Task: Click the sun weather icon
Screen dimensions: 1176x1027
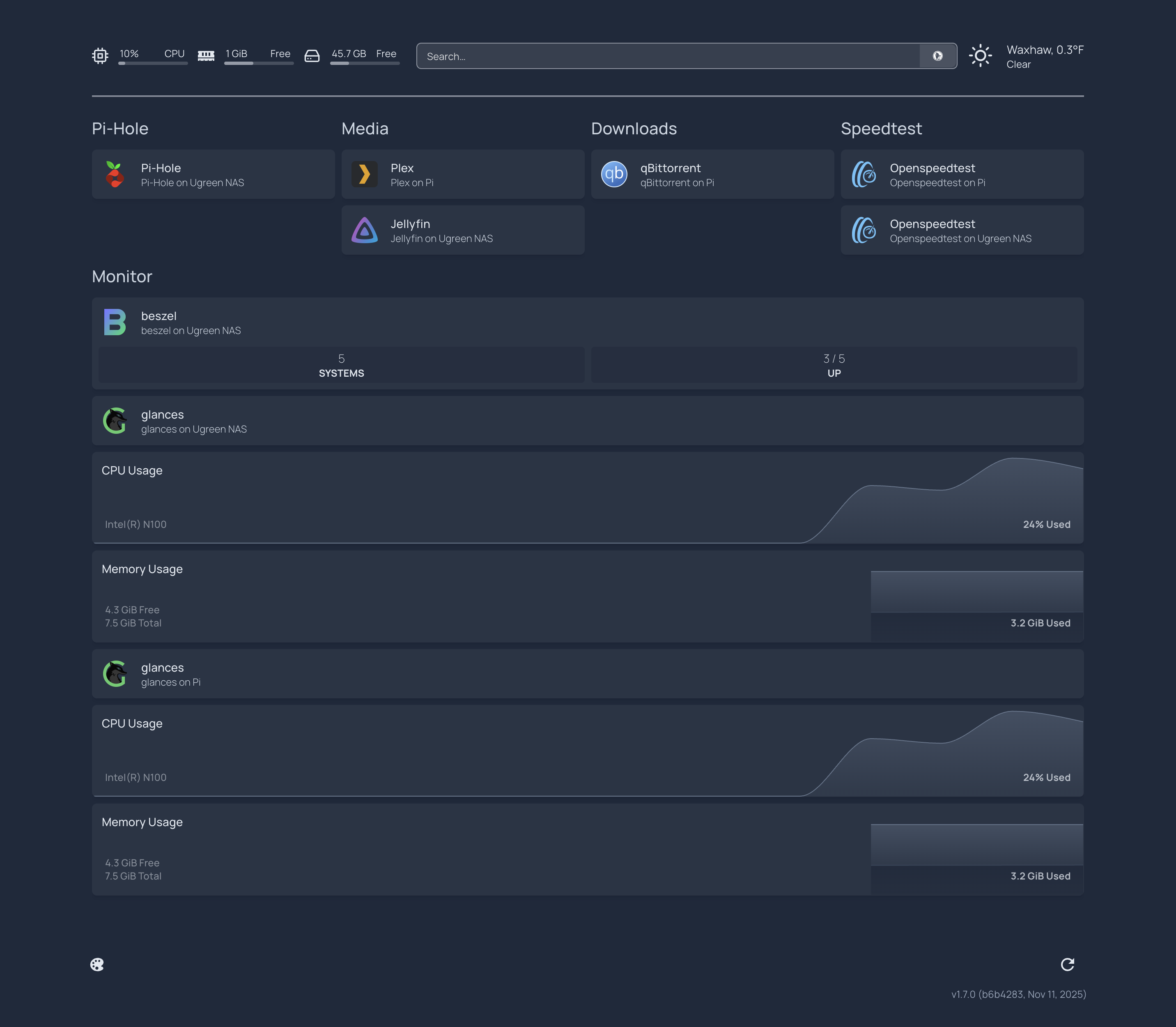Action: tap(980, 56)
